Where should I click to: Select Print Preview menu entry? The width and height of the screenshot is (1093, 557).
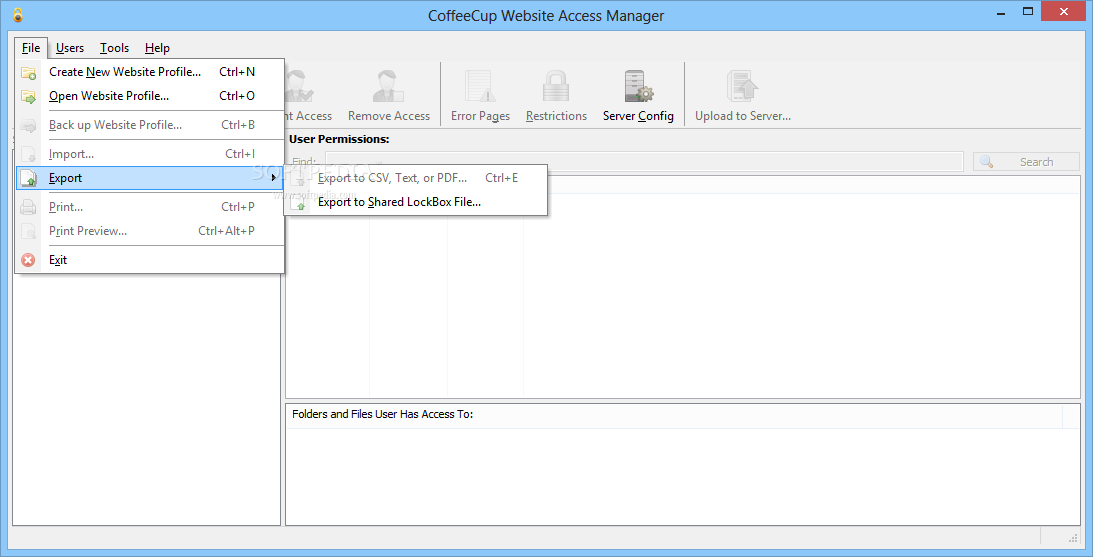(x=149, y=231)
